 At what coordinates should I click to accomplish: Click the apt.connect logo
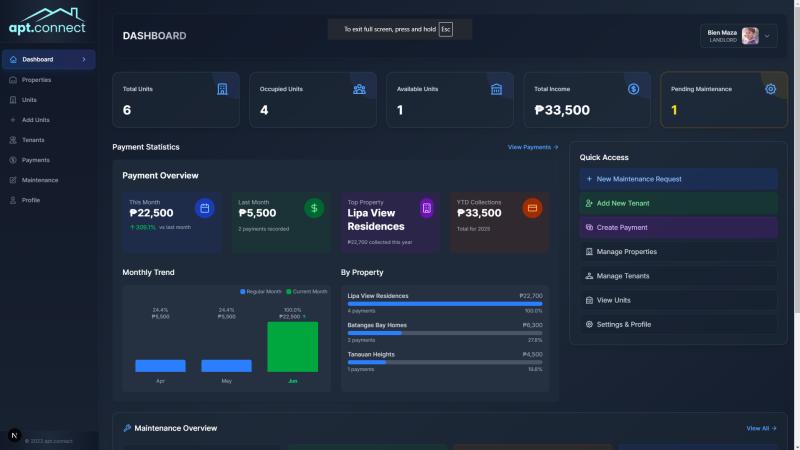coord(47,21)
